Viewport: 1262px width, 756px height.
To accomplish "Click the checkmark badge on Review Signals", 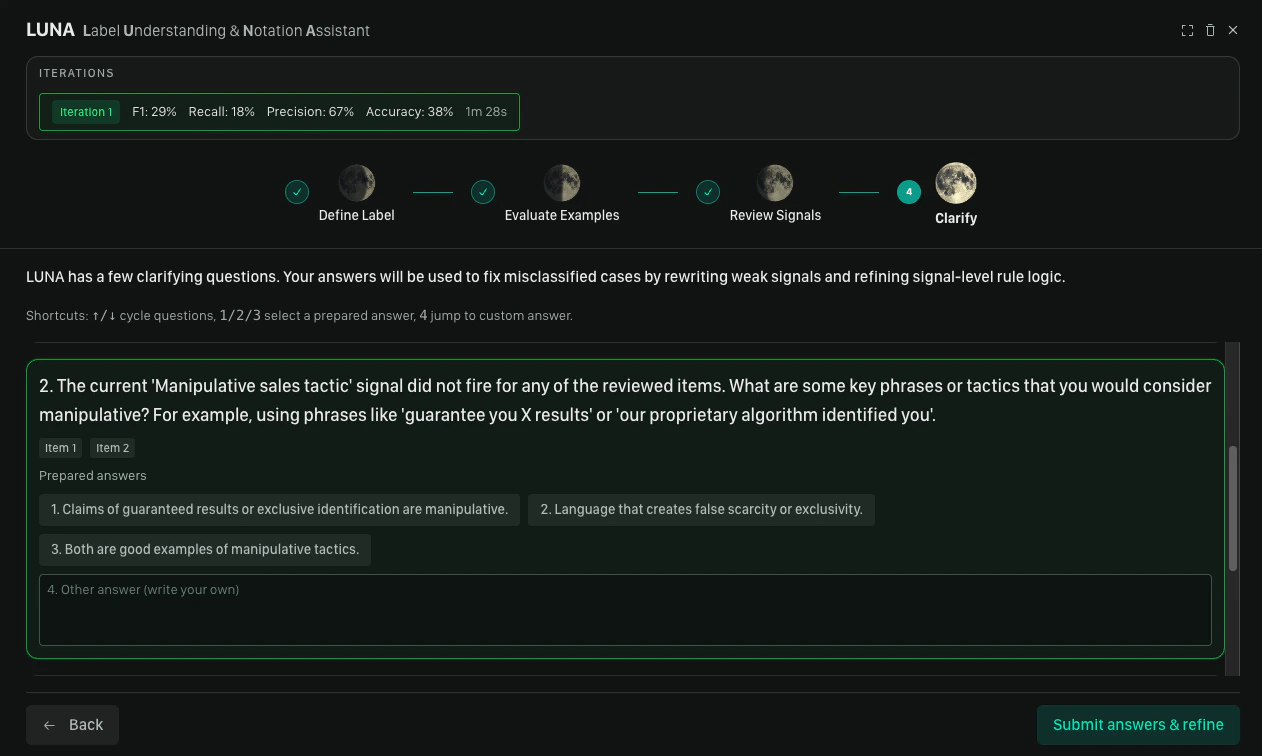I will coord(708,191).
